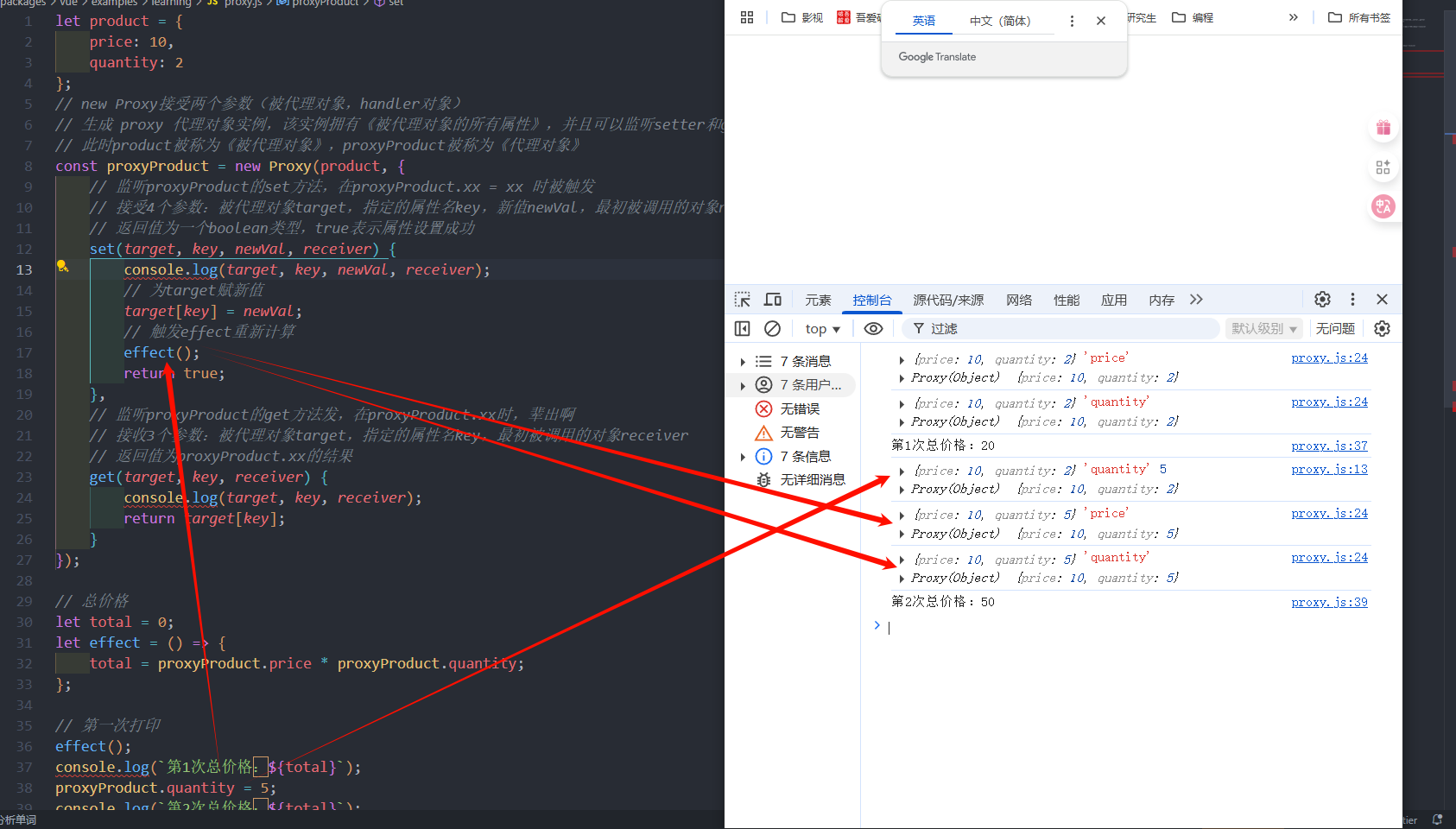This screenshot has height=829, width=1456.
Task: Toggle the console sidebar panel
Action: coord(743,329)
